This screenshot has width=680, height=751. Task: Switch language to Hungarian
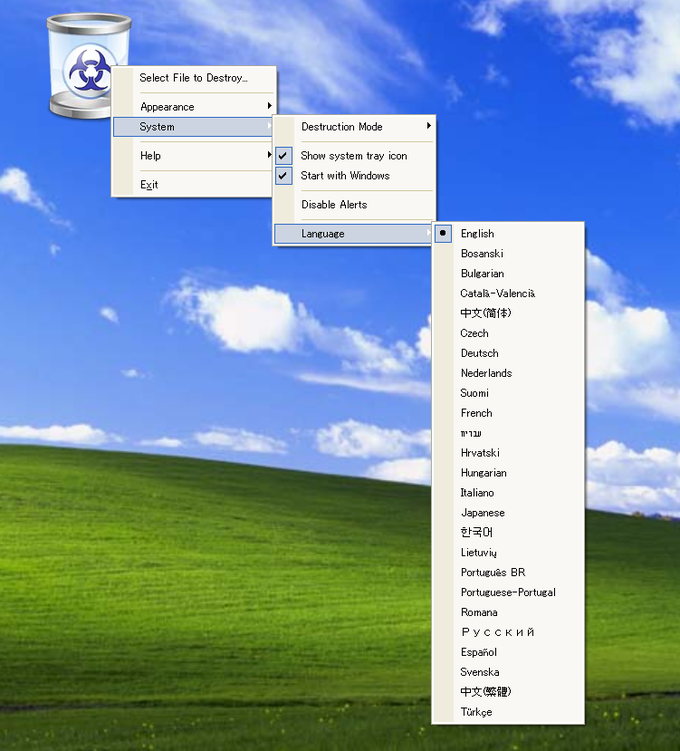508,473
